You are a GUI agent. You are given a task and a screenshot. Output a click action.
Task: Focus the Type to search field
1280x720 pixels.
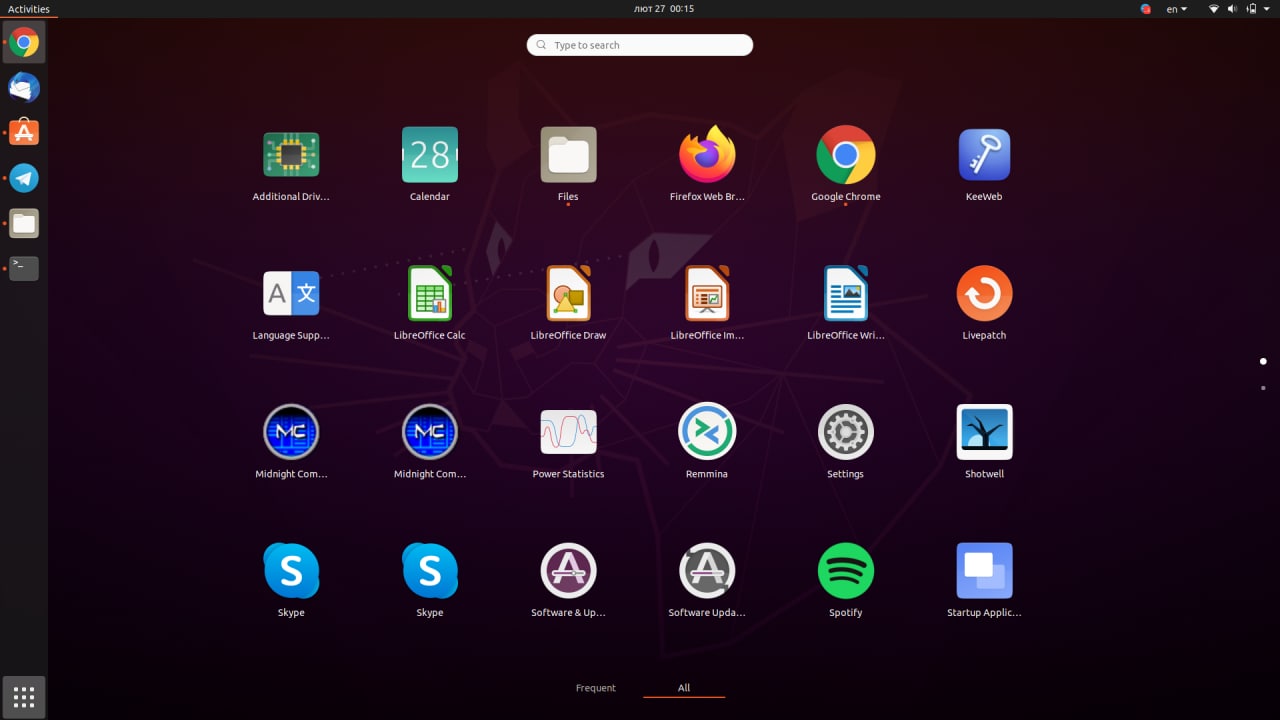coord(640,45)
